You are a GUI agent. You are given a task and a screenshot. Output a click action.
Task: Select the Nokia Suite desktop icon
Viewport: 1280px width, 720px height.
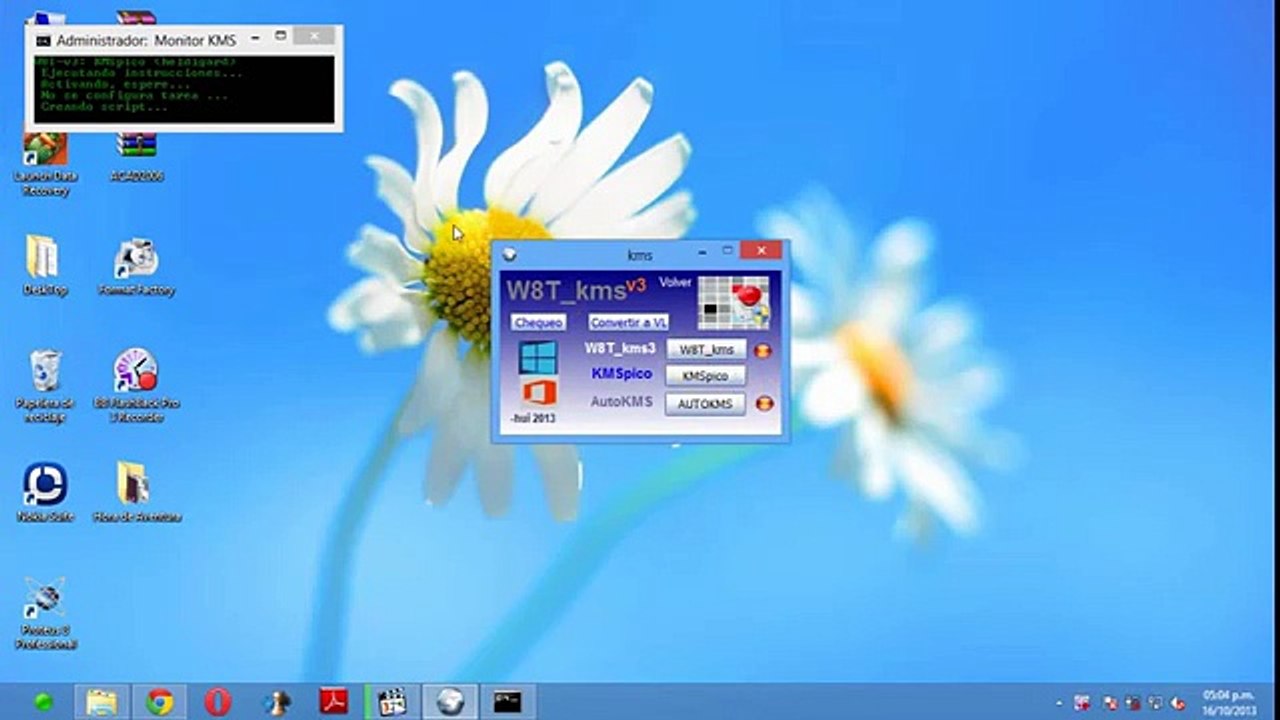click(45, 492)
